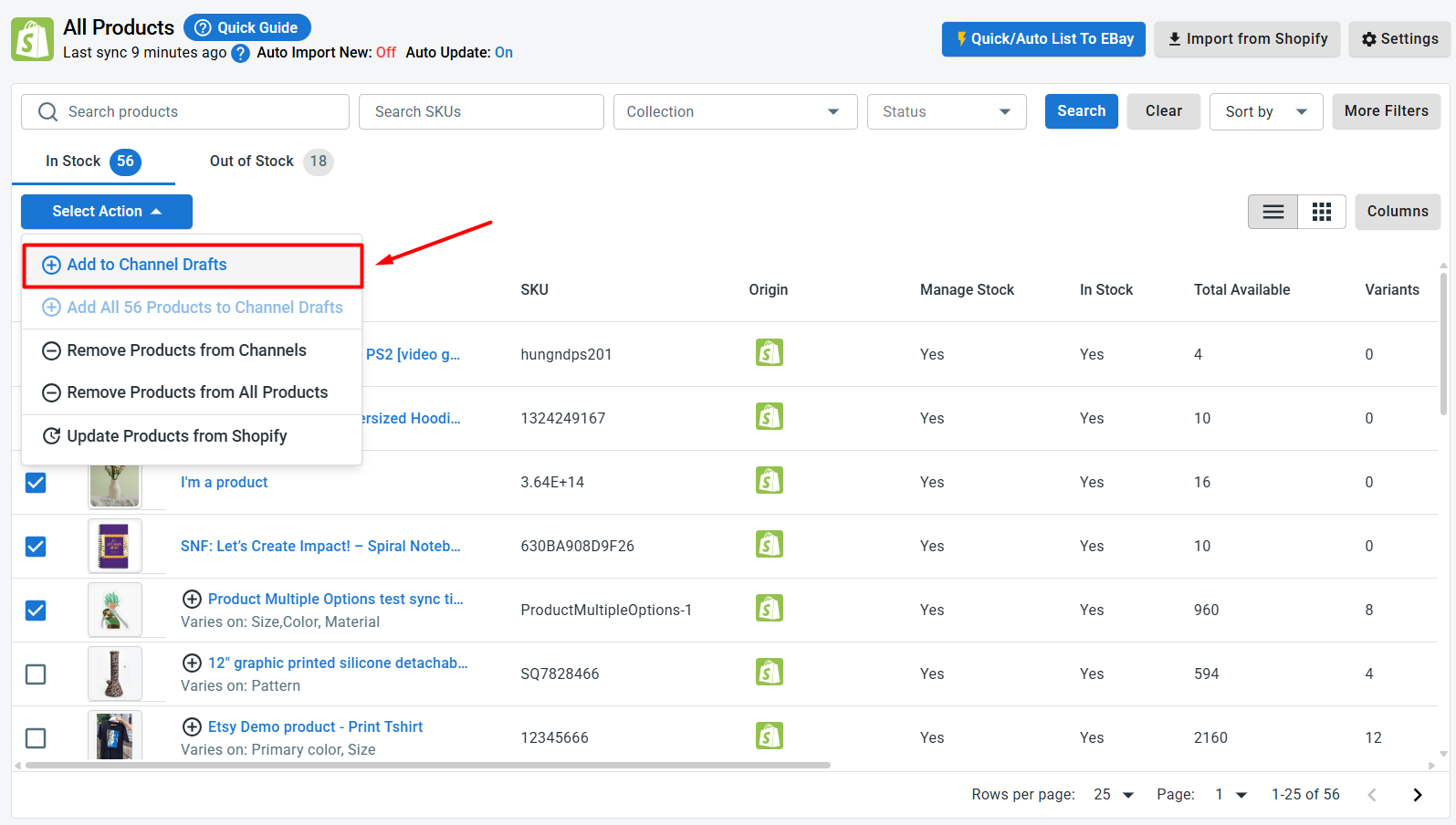Click Shopify origin icon for 3.64E+14 row

point(770,481)
